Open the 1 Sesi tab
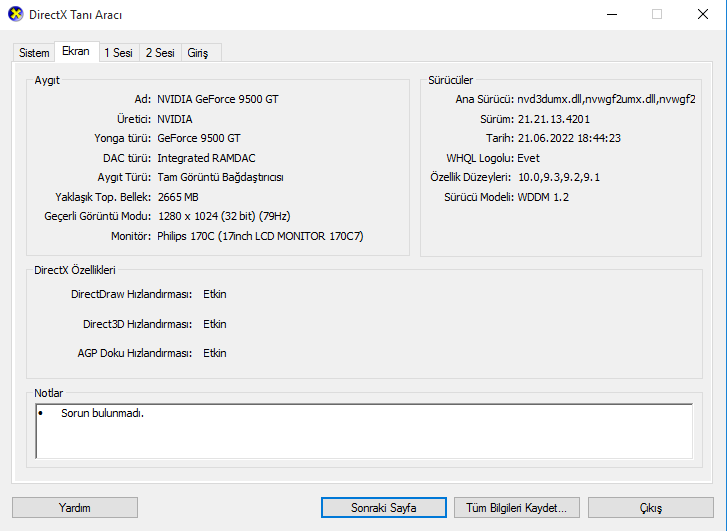The image size is (727, 531). click(x=118, y=53)
